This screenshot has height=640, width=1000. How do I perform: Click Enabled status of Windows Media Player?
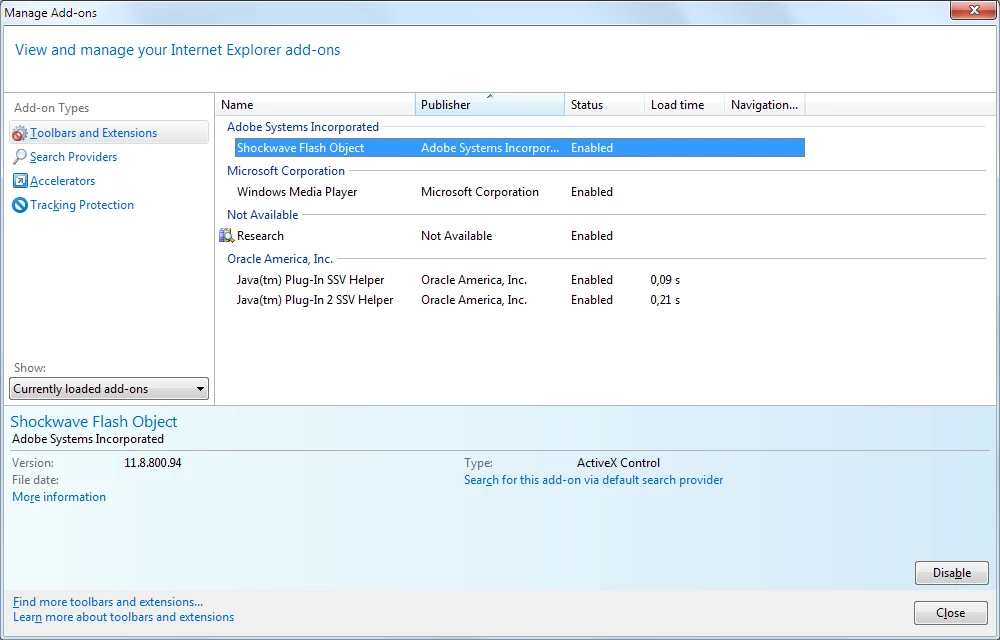[592, 192]
